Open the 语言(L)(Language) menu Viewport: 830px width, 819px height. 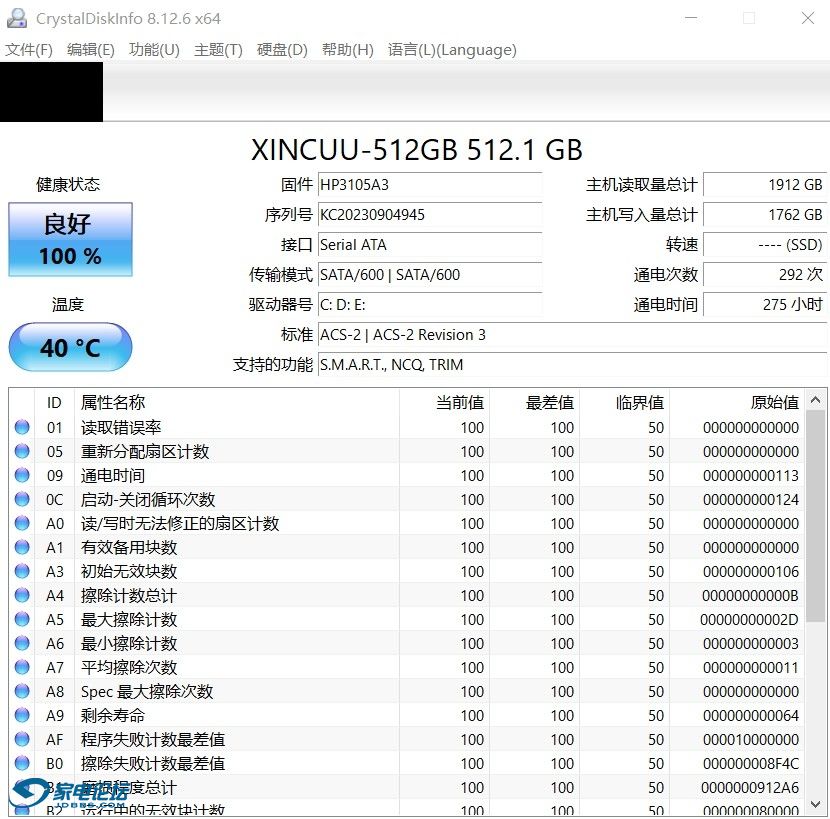tap(452, 50)
